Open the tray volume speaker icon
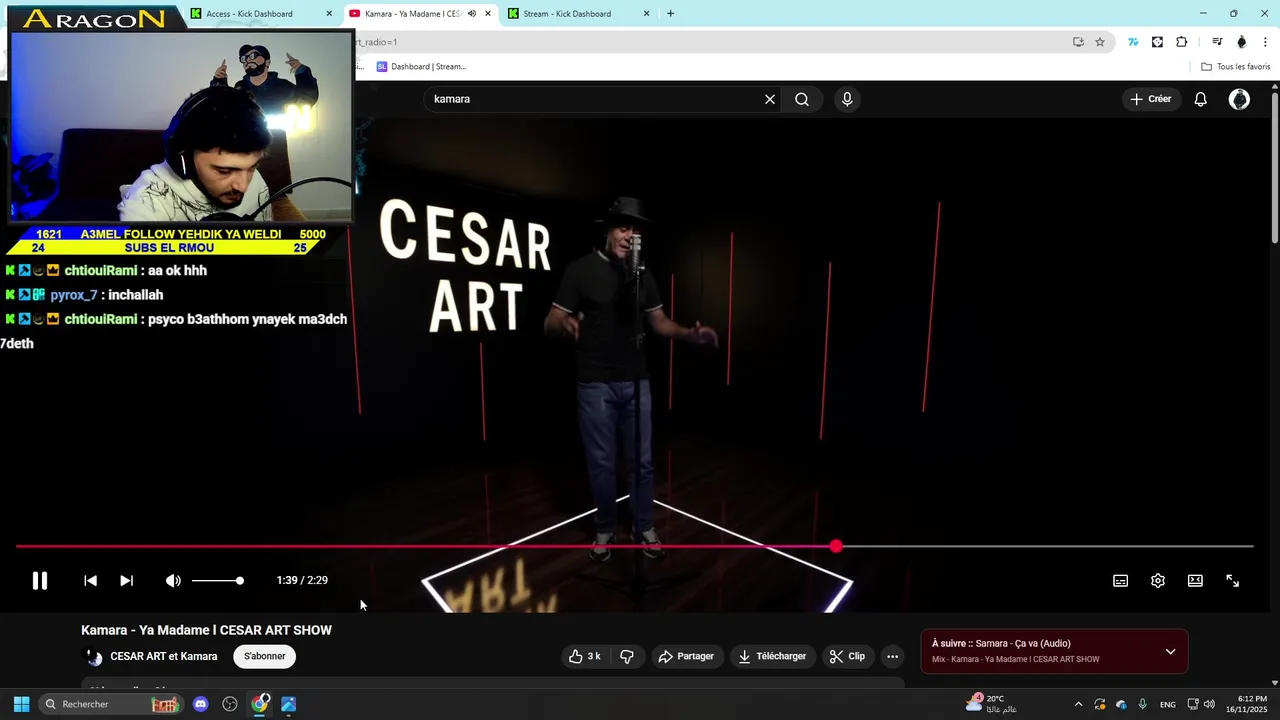 tap(1209, 704)
